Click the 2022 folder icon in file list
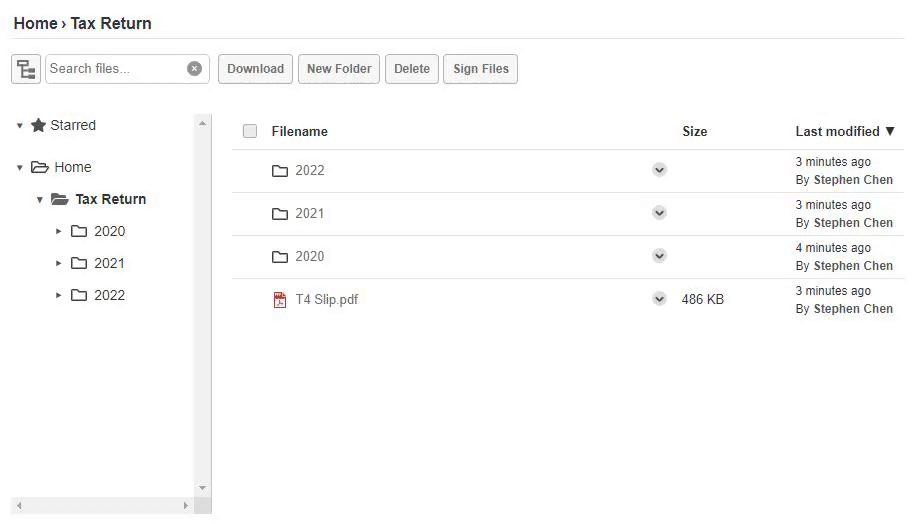This screenshot has width=912, height=524. [x=280, y=170]
